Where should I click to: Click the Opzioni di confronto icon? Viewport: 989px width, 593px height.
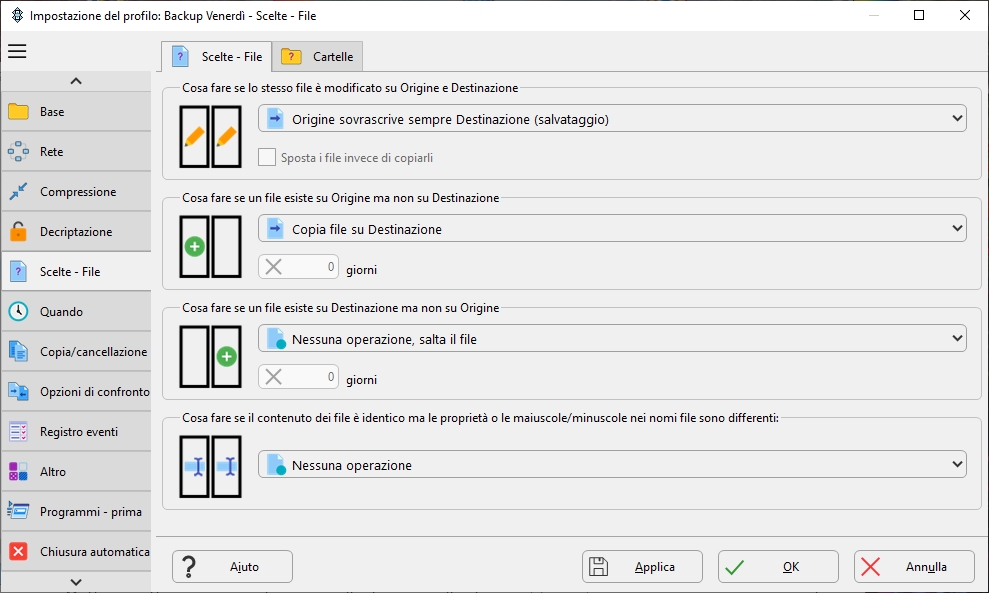click(18, 392)
